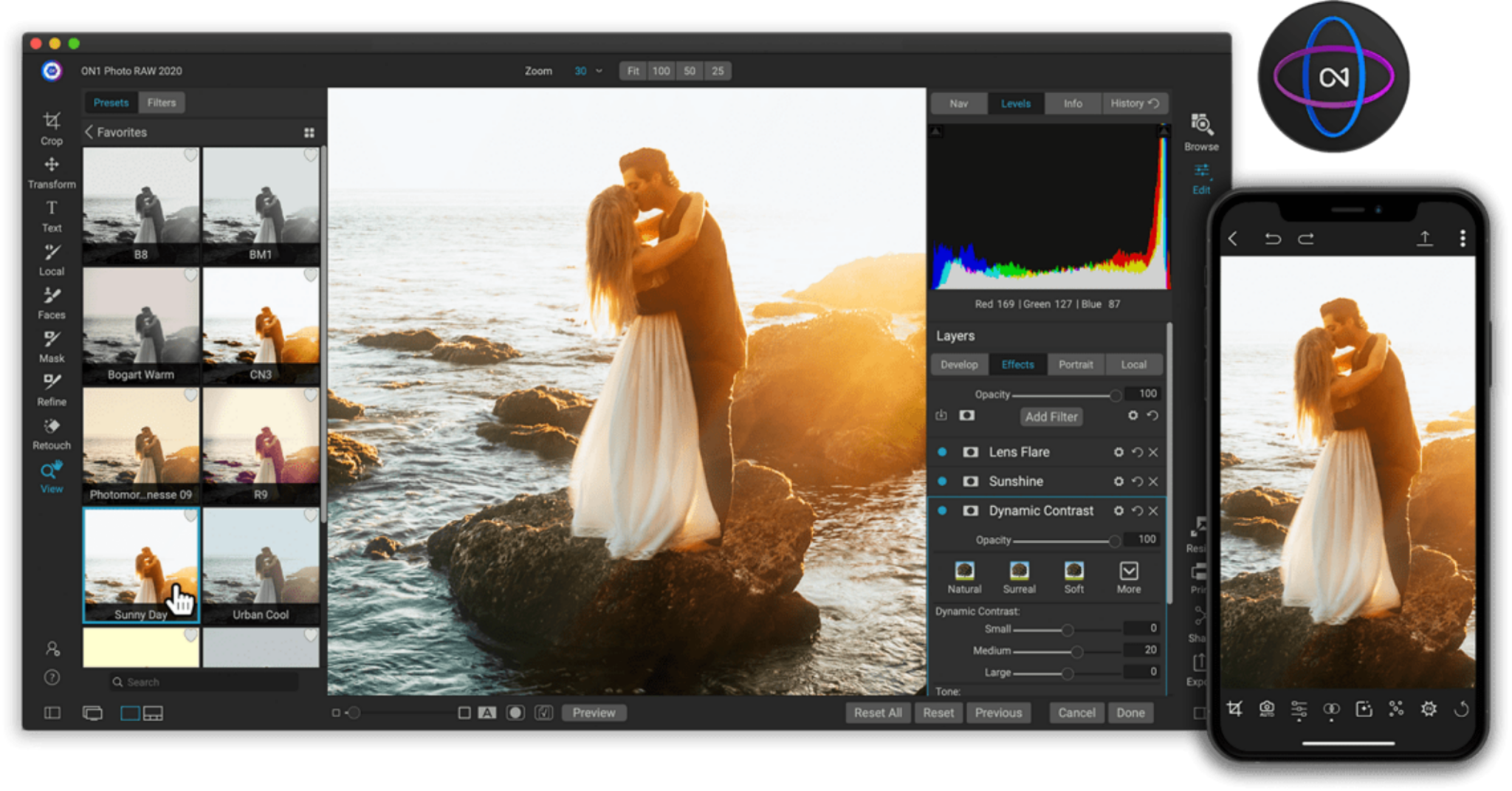1512x791 pixels.
Task: Select the Local adjustment brush tool
Action: pyautogui.click(x=51, y=259)
